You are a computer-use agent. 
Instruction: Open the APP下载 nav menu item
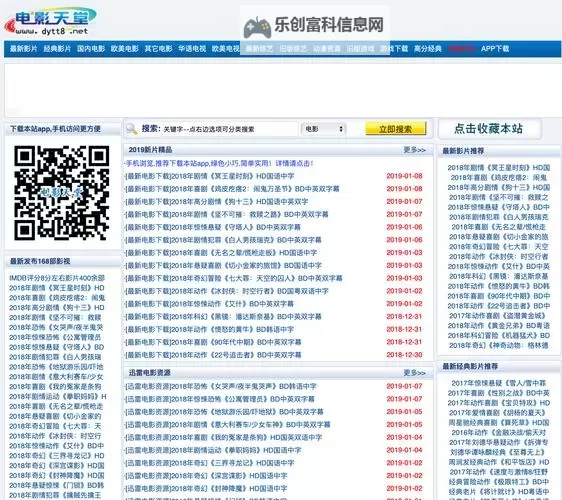pos(495,48)
